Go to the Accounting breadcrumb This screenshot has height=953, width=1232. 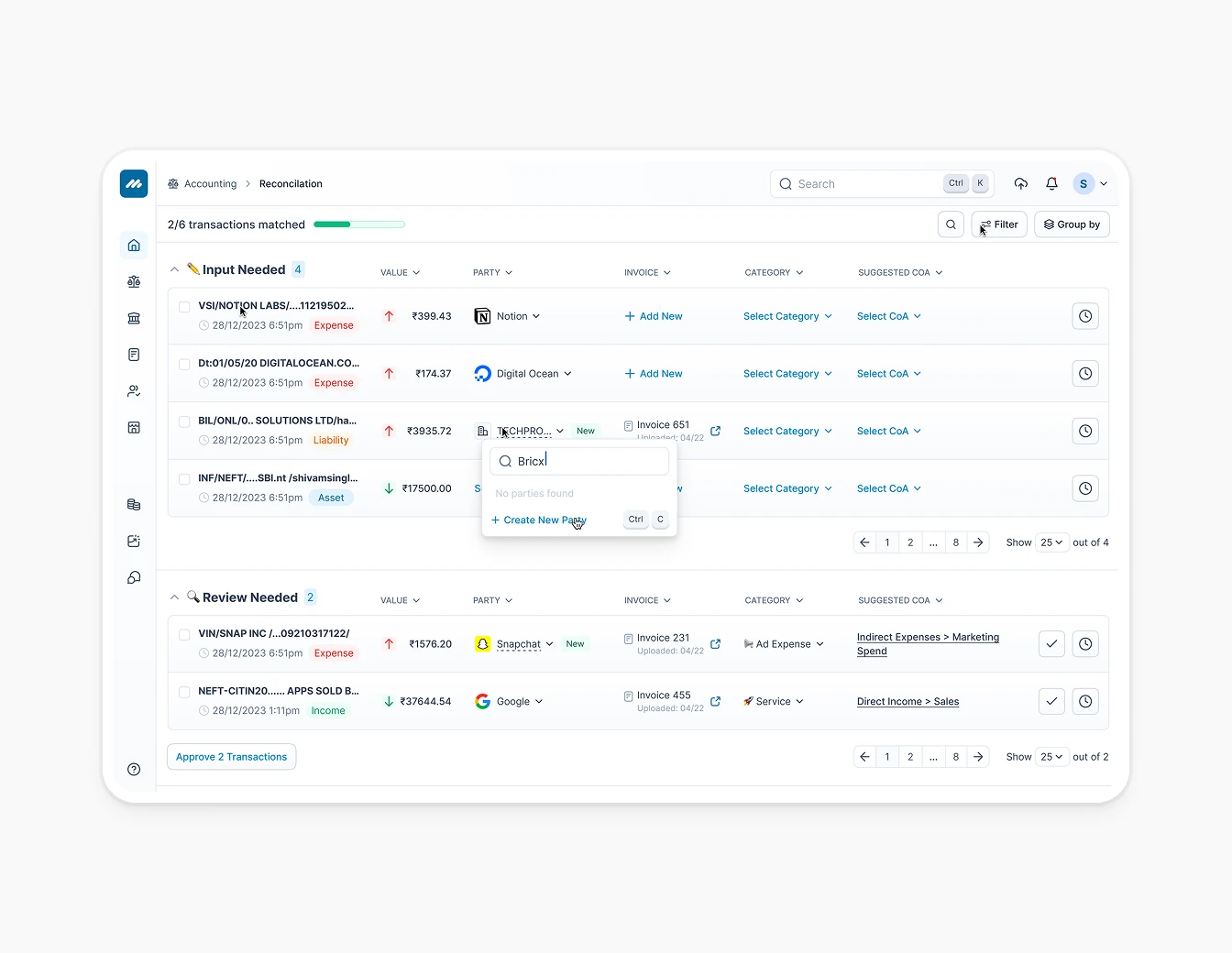210,184
